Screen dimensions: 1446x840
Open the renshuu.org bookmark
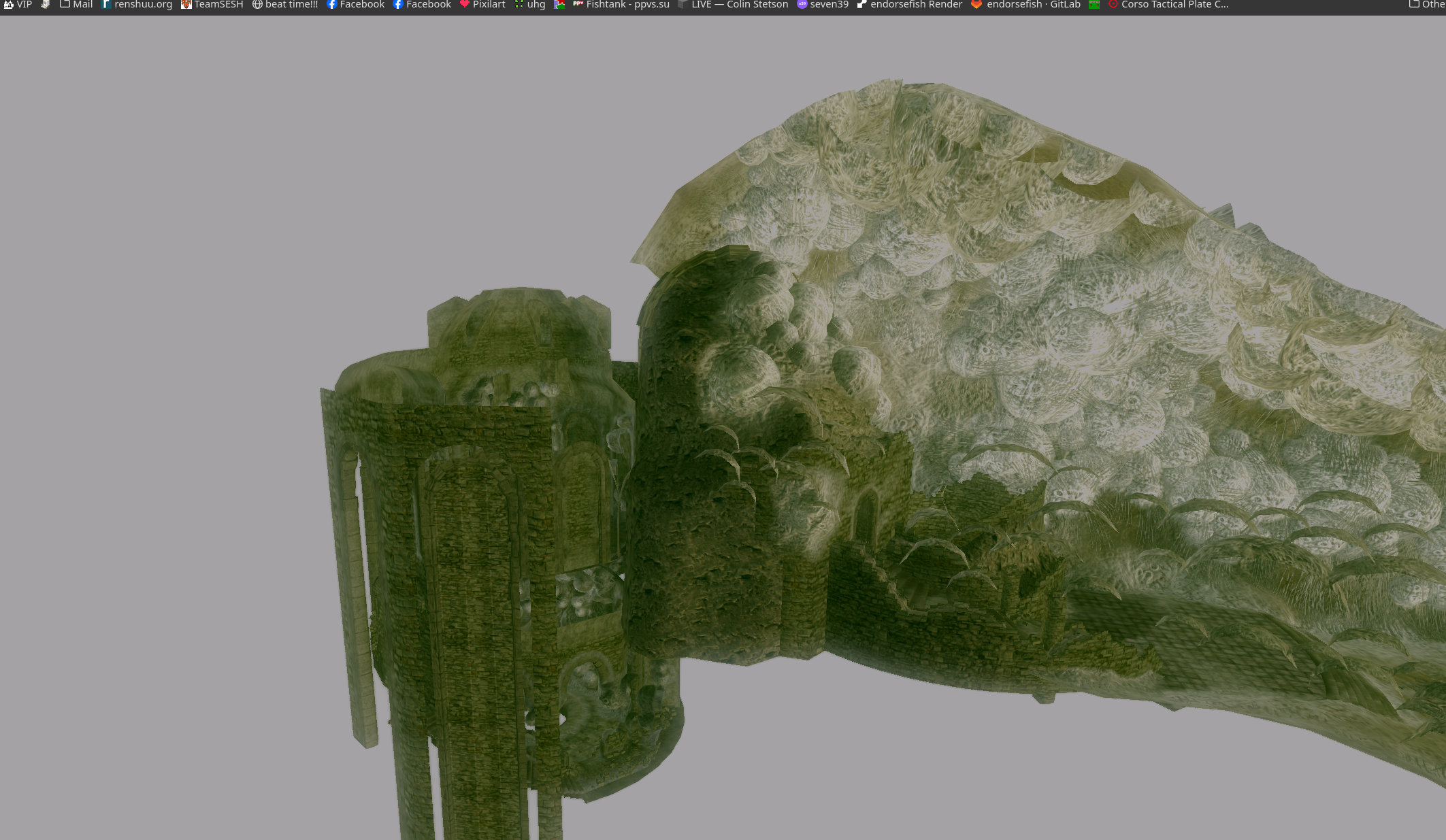click(137, 5)
